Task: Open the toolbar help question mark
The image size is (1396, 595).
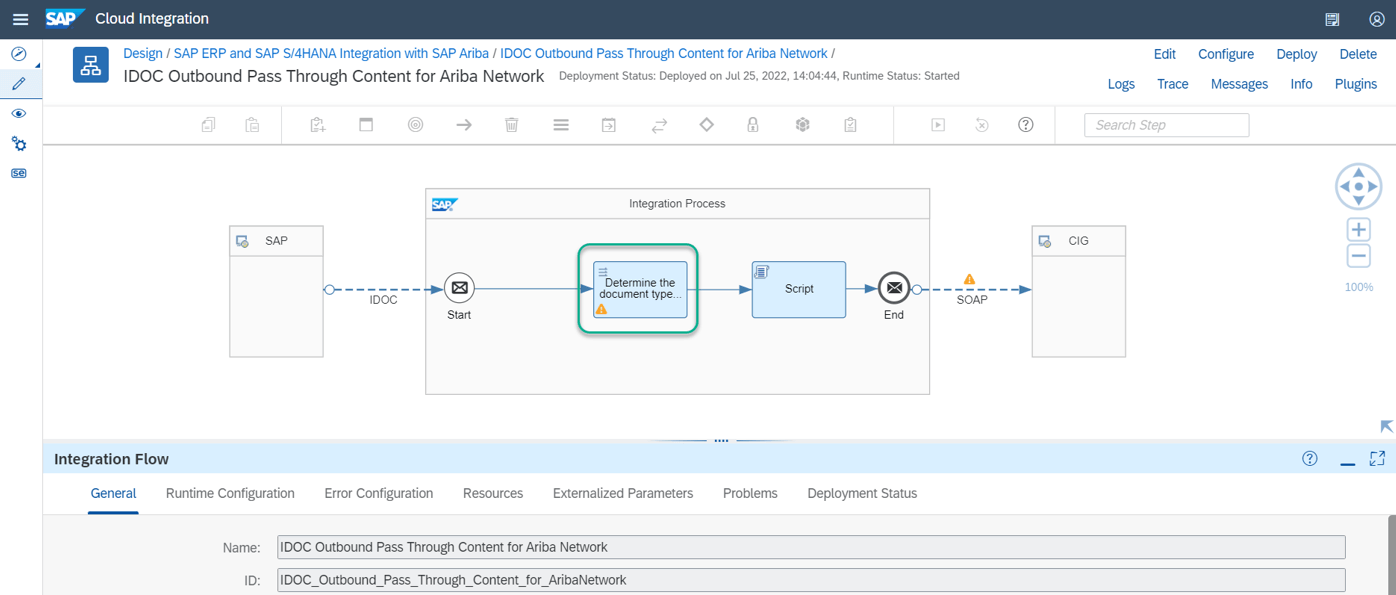Action: (x=1026, y=125)
